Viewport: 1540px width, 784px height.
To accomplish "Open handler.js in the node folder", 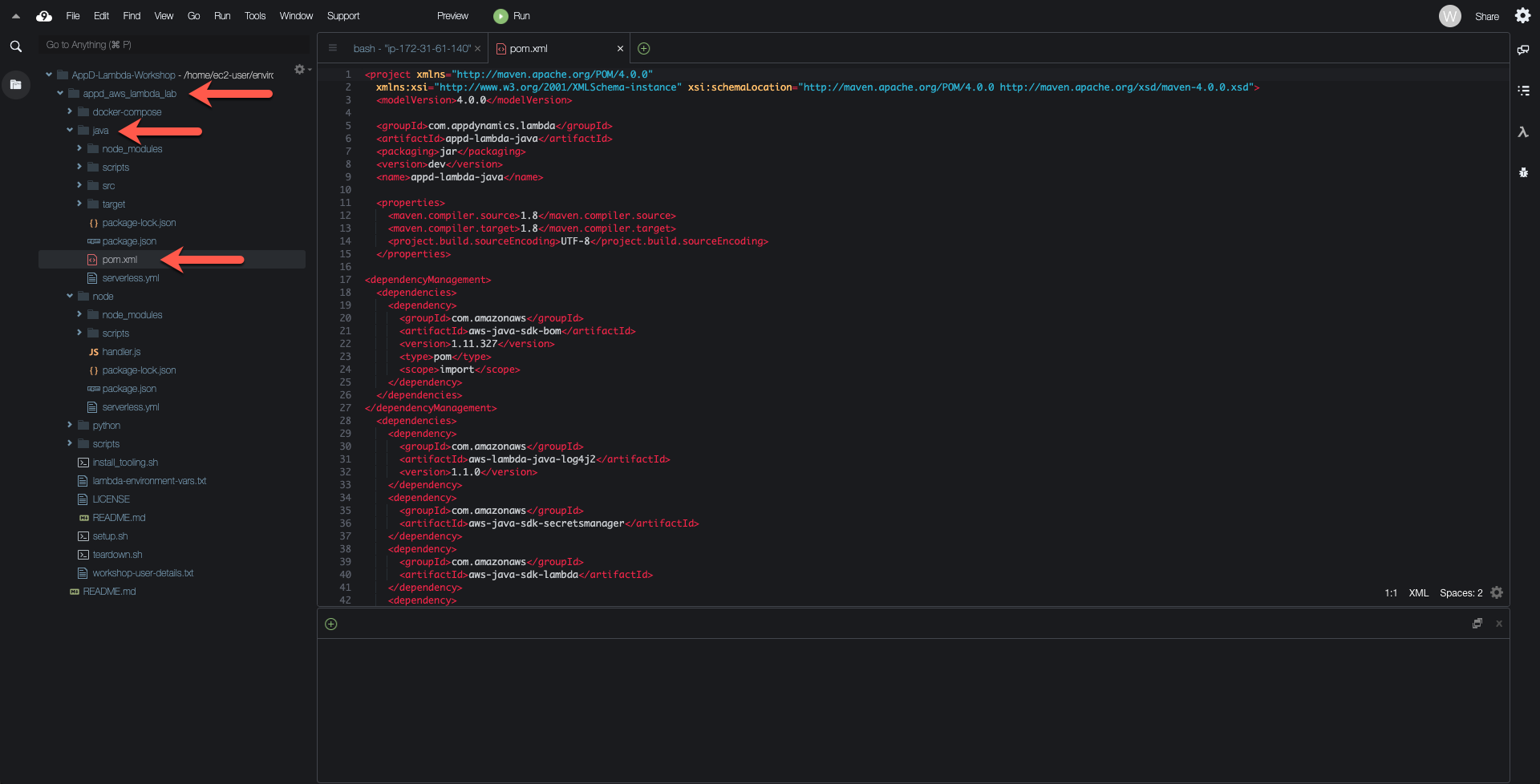I will click(x=121, y=352).
